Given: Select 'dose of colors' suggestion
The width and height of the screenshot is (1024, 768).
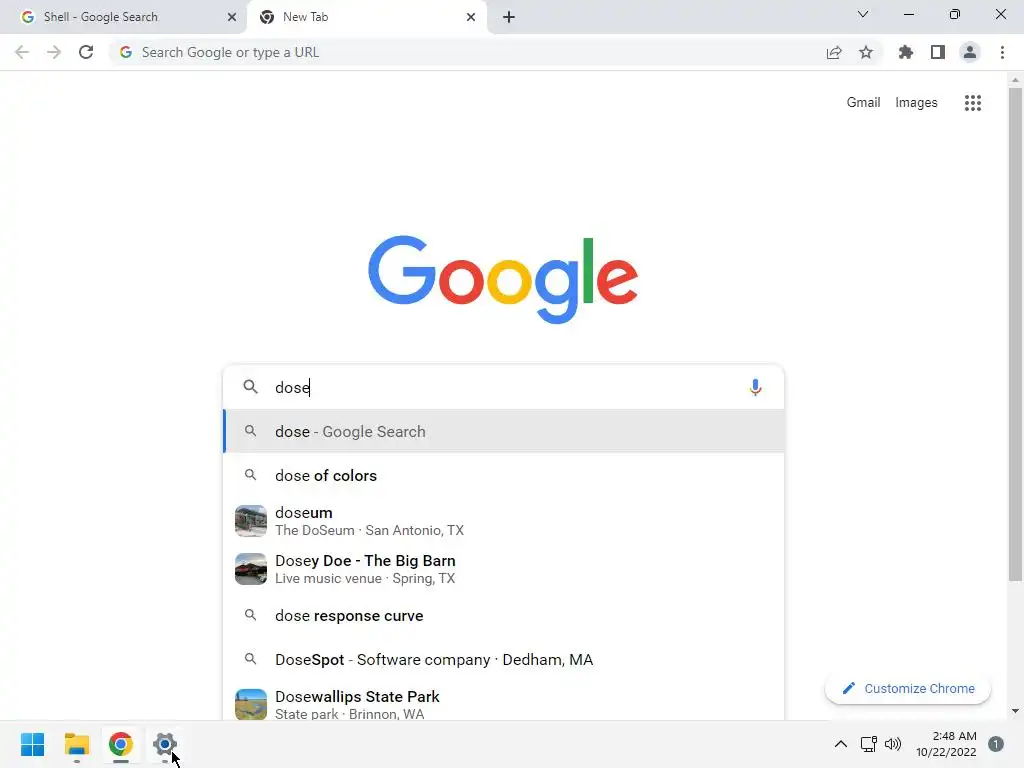Looking at the screenshot, I should [504, 475].
